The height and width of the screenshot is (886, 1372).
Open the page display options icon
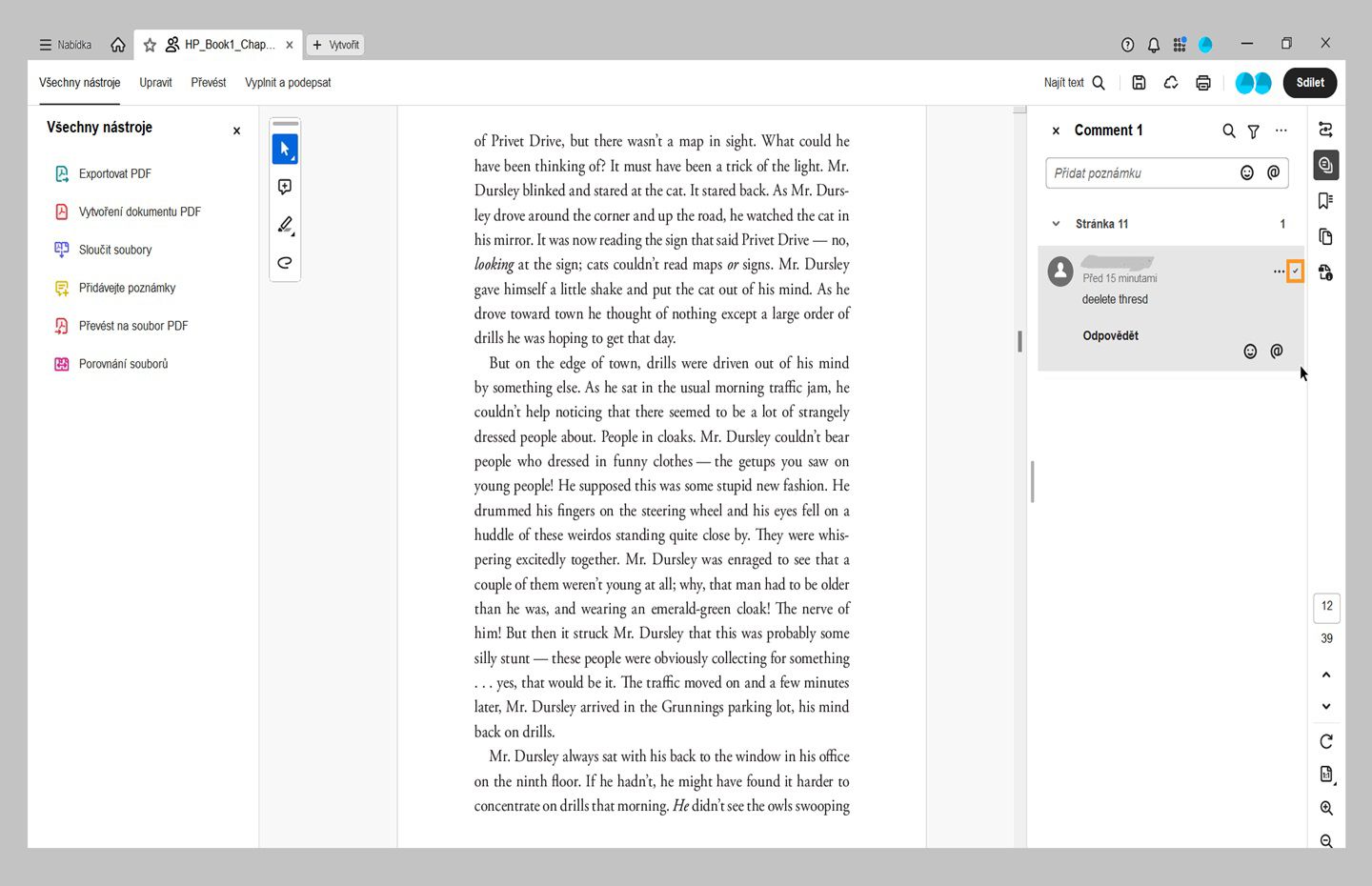pos(1326,775)
